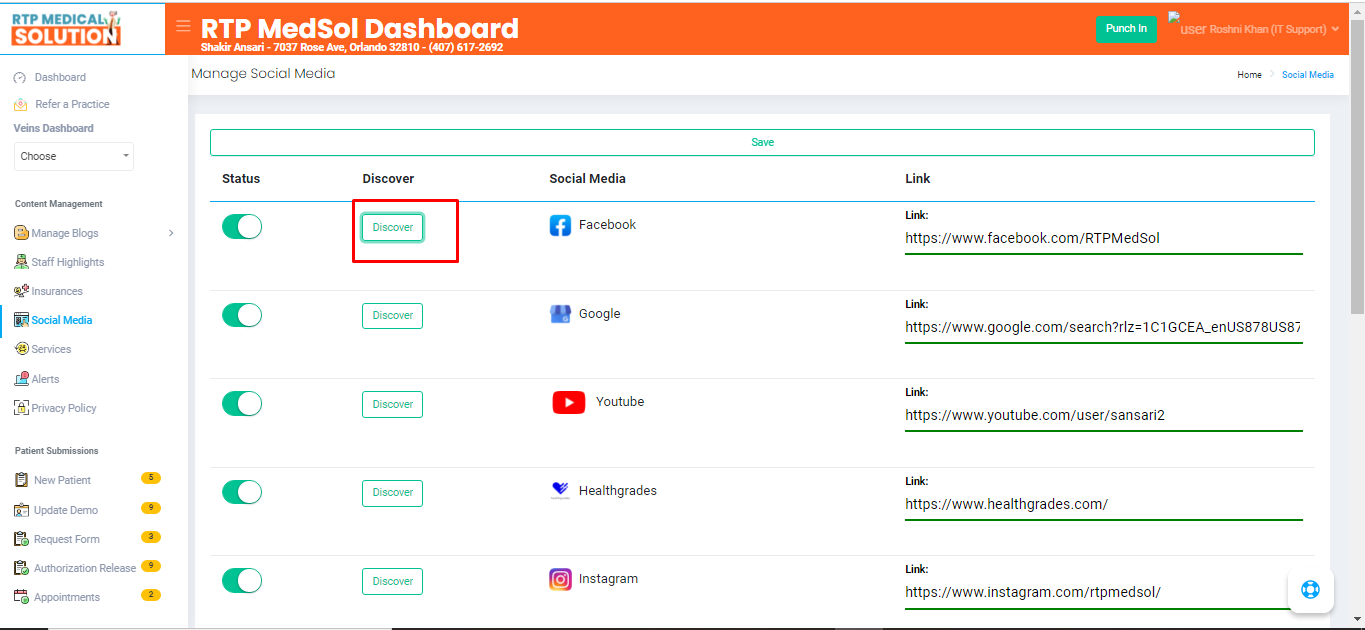Image resolution: width=1365 pixels, height=630 pixels.
Task: Click the Update Demo icon
Action: coord(22,510)
